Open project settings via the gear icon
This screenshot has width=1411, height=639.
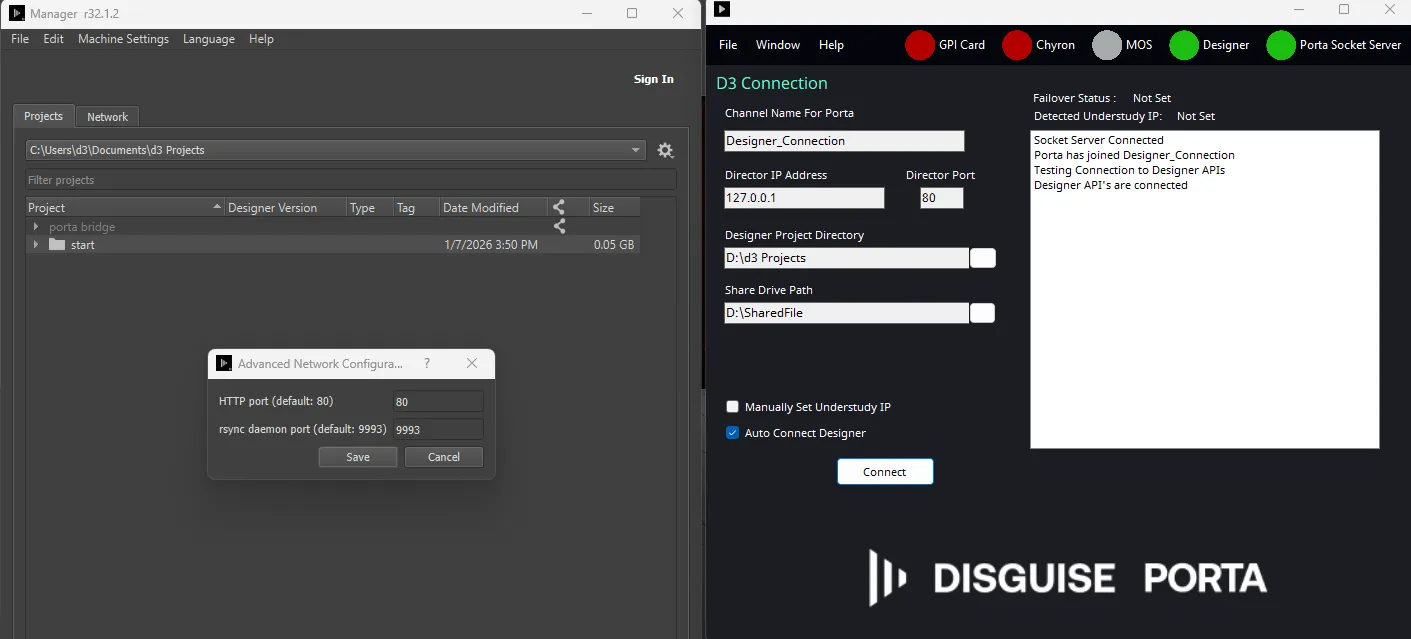pos(666,150)
